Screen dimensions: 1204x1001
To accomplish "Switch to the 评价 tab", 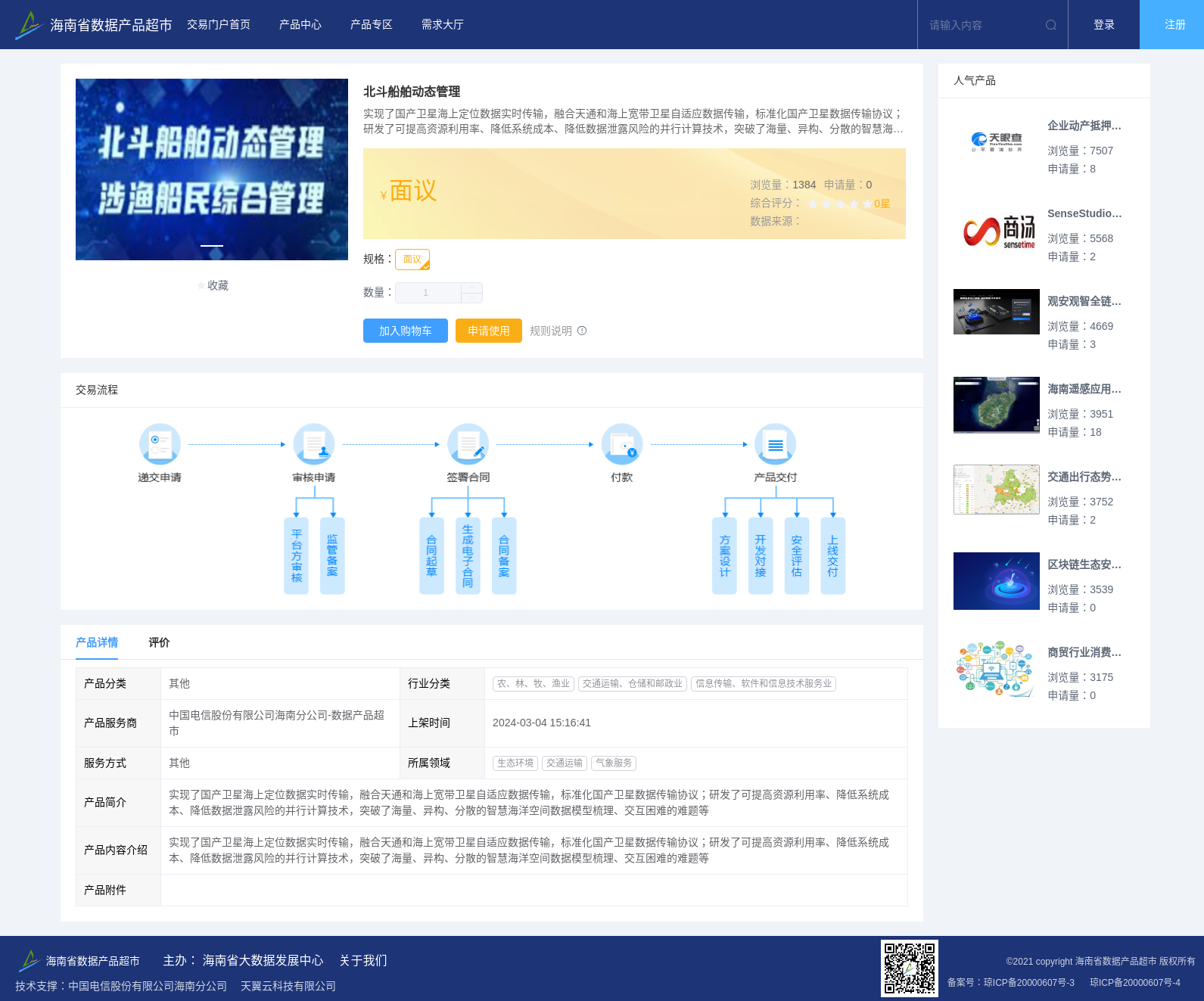I will 159,642.
